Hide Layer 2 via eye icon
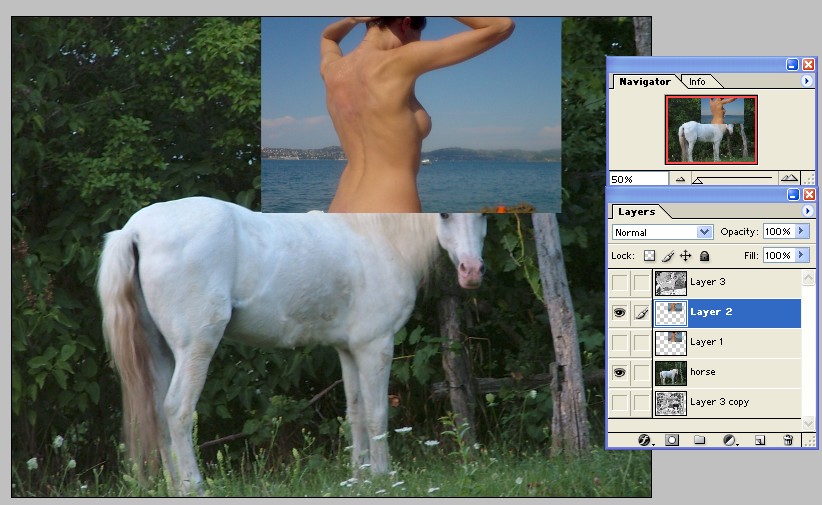Viewport: 822px width, 505px height. 619,313
